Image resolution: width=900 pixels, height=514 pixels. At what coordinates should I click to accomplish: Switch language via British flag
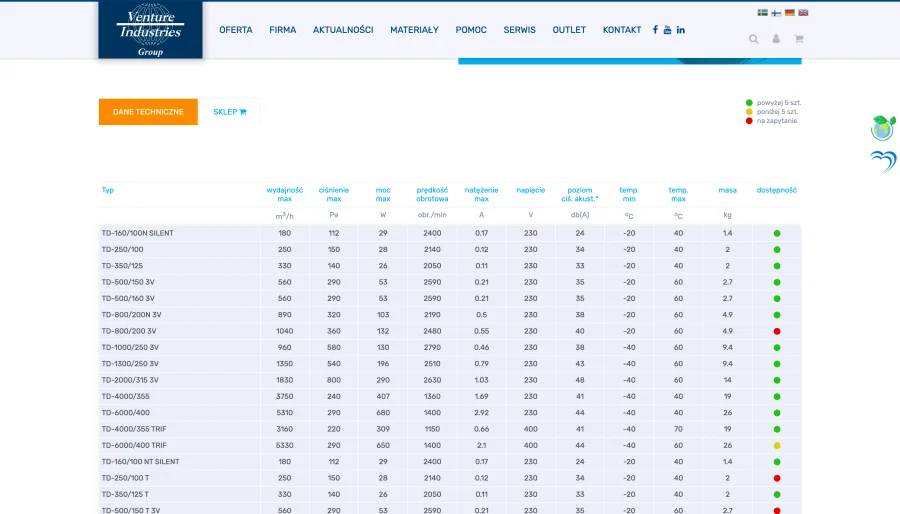click(804, 13)
